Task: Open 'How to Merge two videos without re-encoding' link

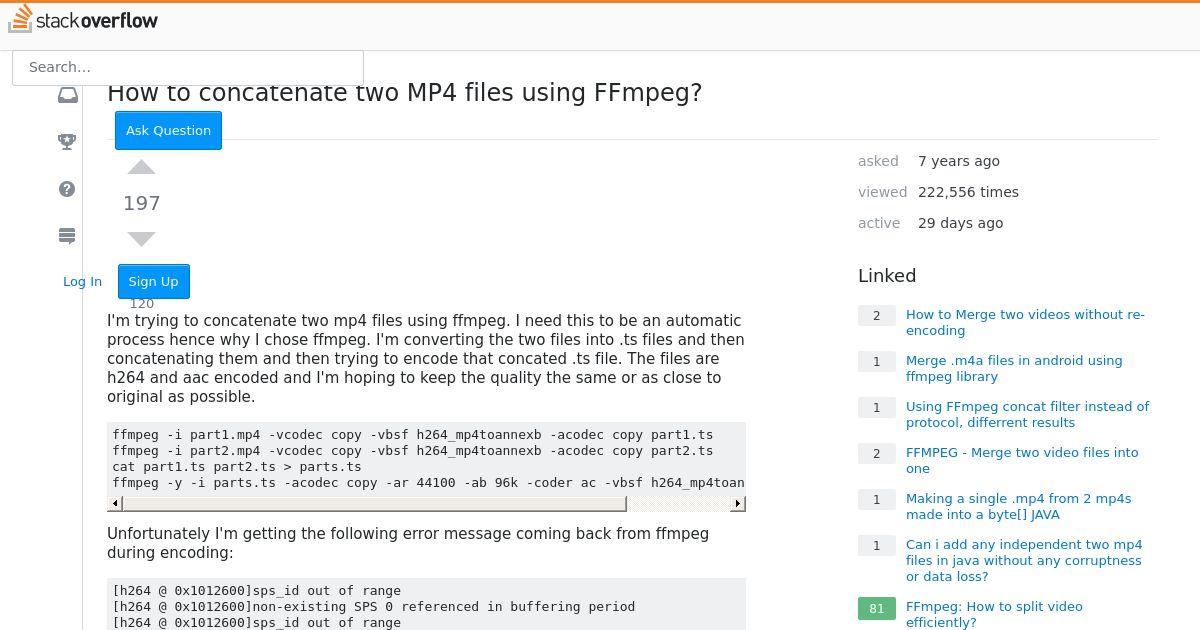Action: pyautogui.click(x=1025, y=322)
